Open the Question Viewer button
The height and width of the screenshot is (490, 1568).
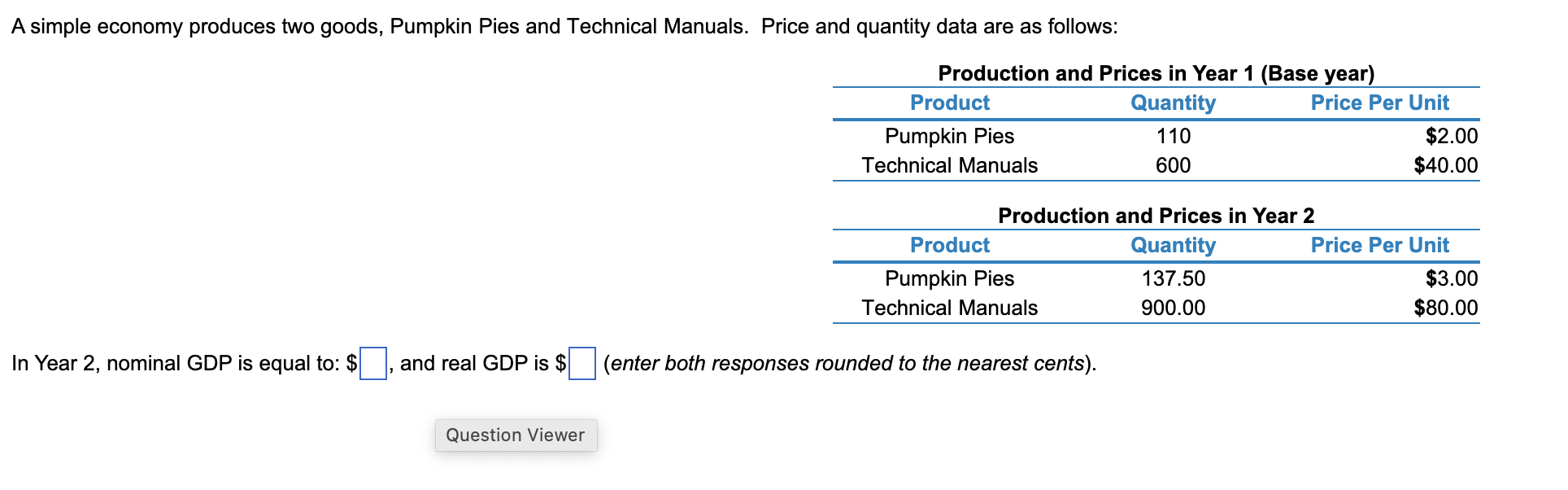coord(516,435)
